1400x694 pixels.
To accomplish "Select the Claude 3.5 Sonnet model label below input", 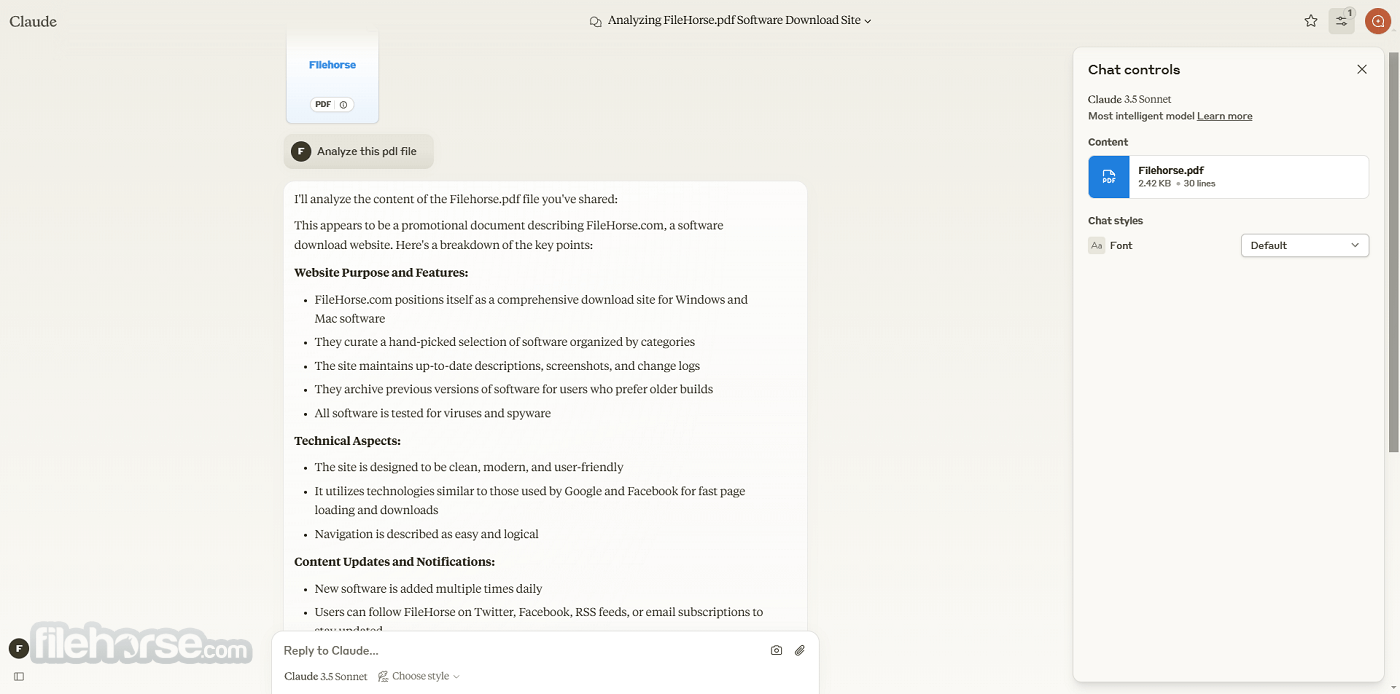I will pyautogui.click(x=326, y=677).
